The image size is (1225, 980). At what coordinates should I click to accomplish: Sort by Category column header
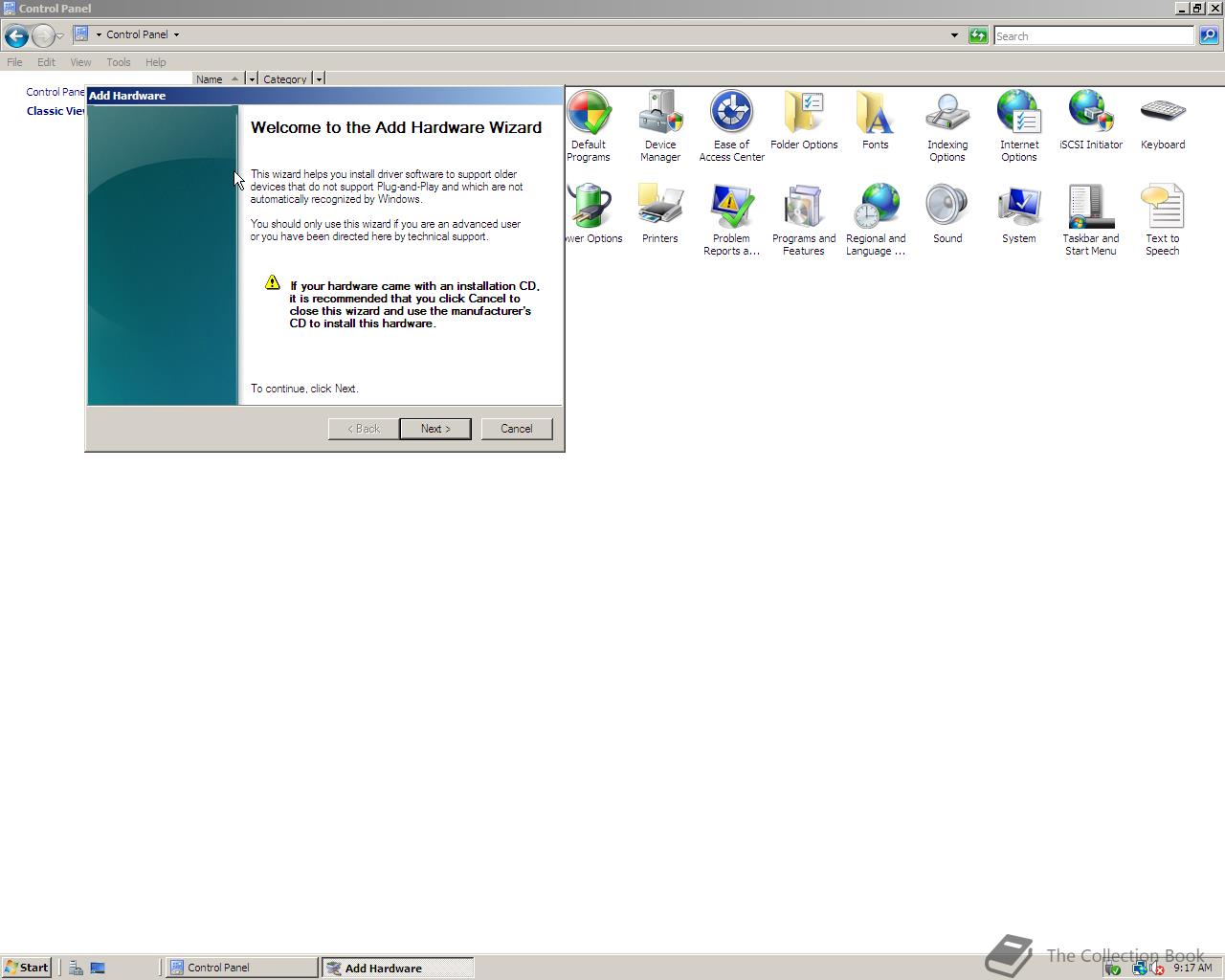[285, 78]
